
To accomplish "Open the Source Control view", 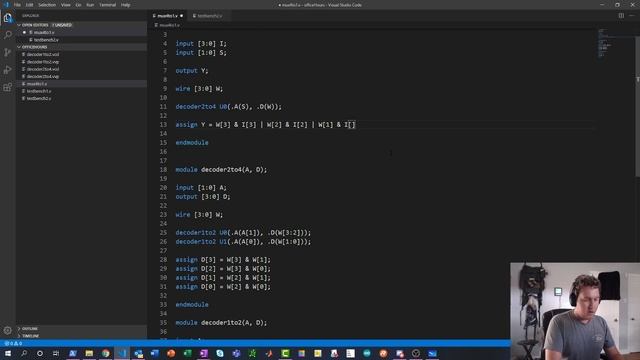I will 8,53.
